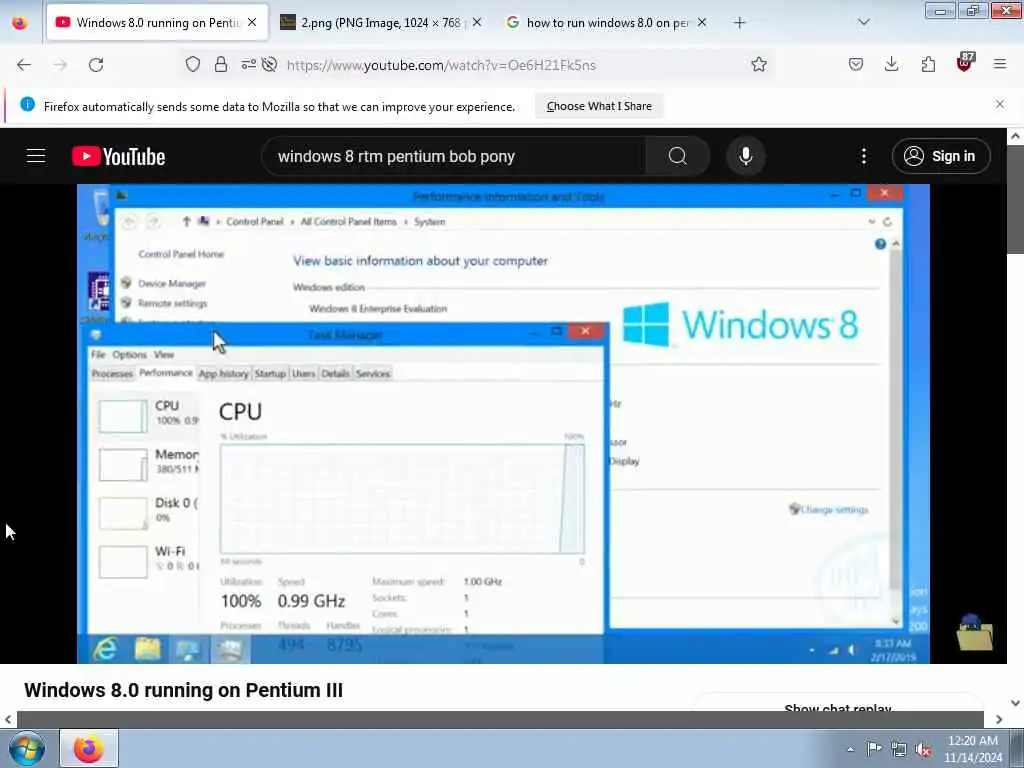The height and width of the screenshot is (768, 1024).
Task: Open the tracking protection shield icon
Action: pyautogui.click(x=193, y=64)
